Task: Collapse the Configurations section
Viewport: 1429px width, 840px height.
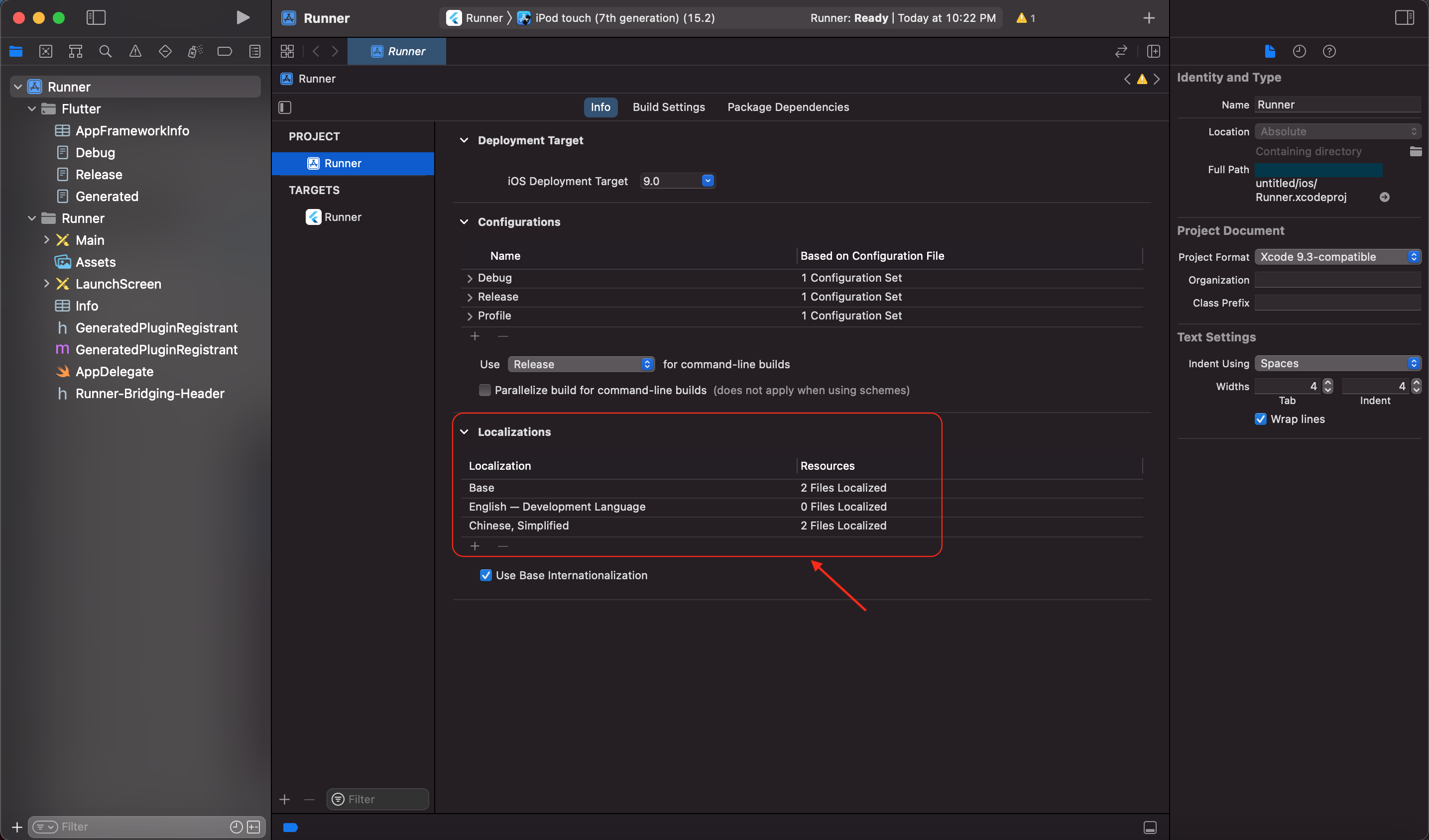Action: 465,221
